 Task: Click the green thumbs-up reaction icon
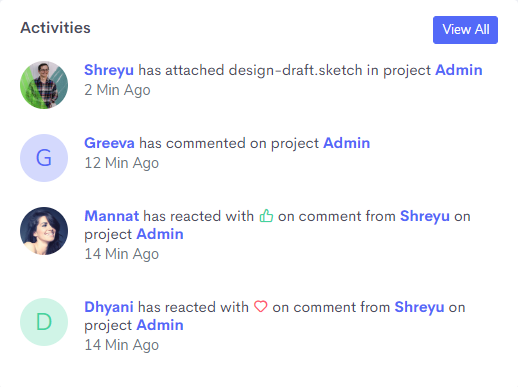(x=266, y=216)
